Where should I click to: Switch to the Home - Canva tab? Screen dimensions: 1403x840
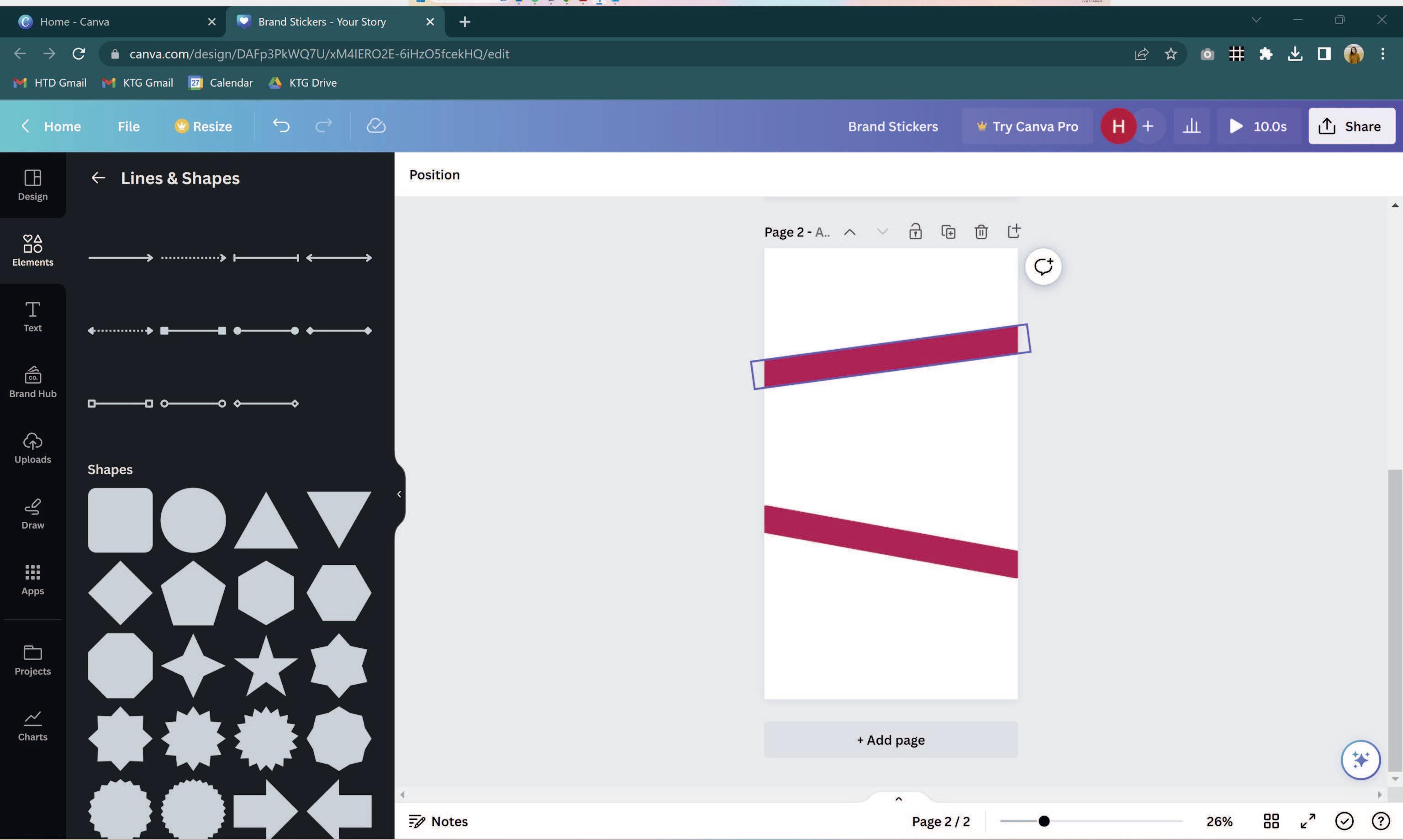tap(74, 21)
